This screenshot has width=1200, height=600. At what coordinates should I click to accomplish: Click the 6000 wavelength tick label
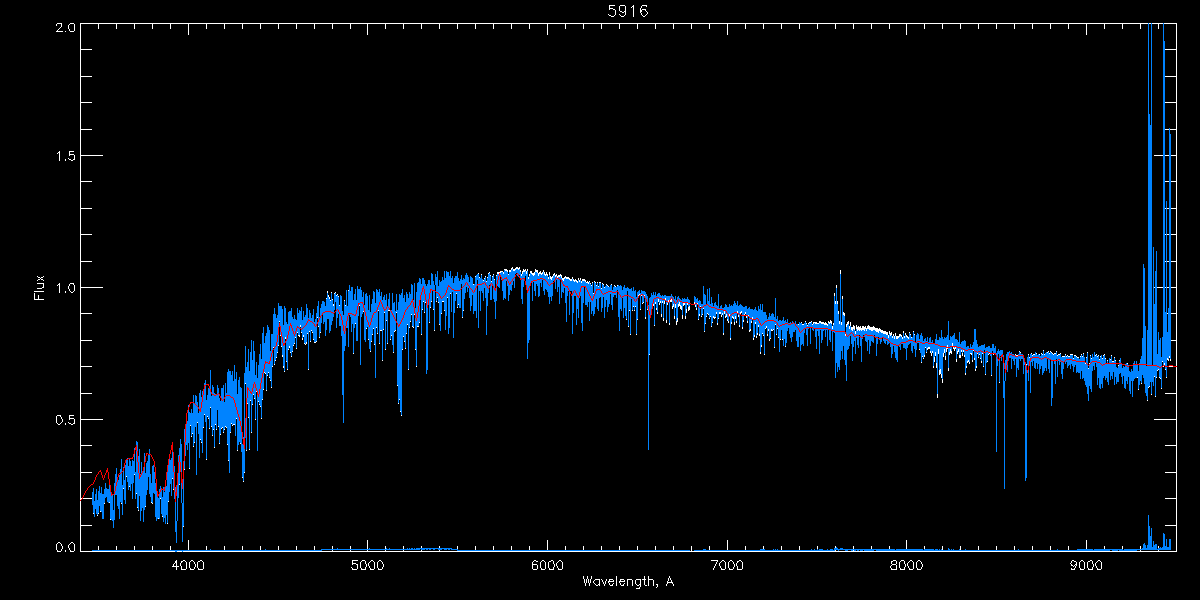547,564
